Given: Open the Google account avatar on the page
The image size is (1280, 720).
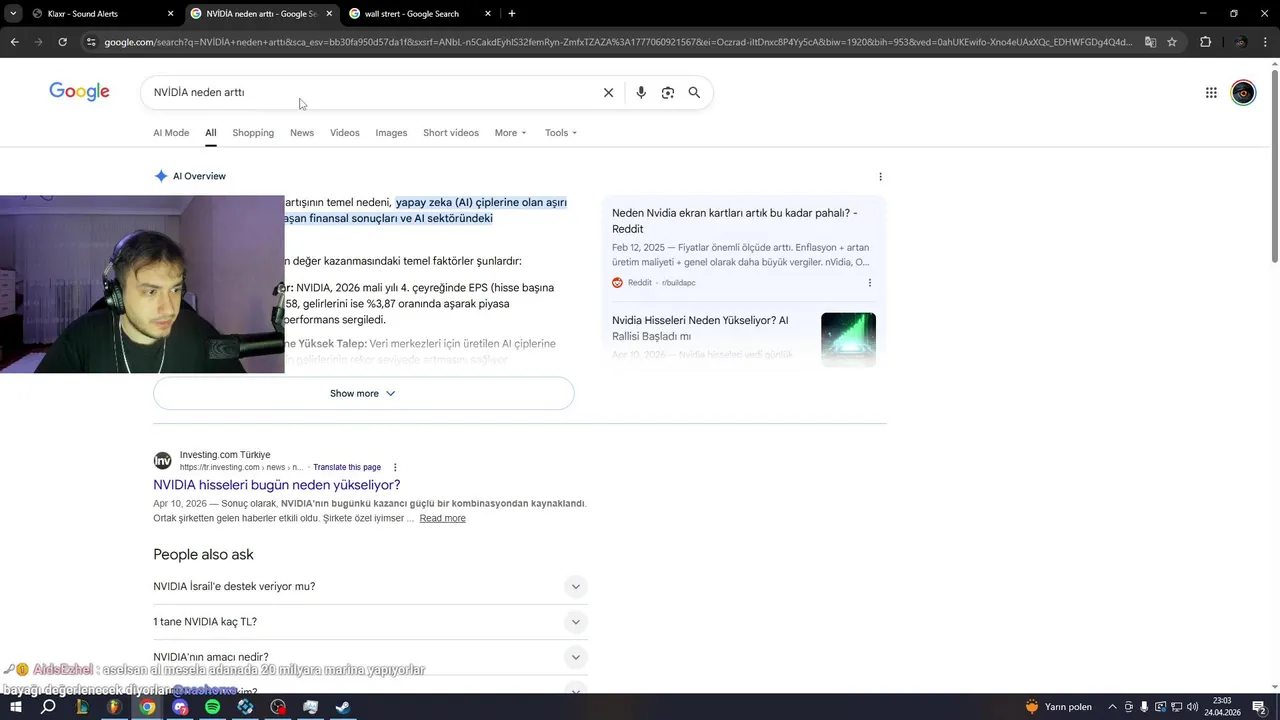Looking at the screenshot, I should (x=1243, y=93).
